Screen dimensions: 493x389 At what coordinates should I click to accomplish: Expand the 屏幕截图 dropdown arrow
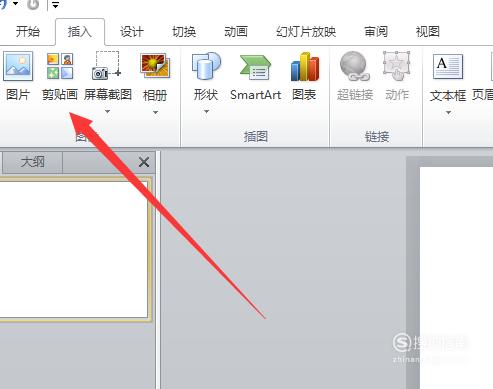coord(107,111)
